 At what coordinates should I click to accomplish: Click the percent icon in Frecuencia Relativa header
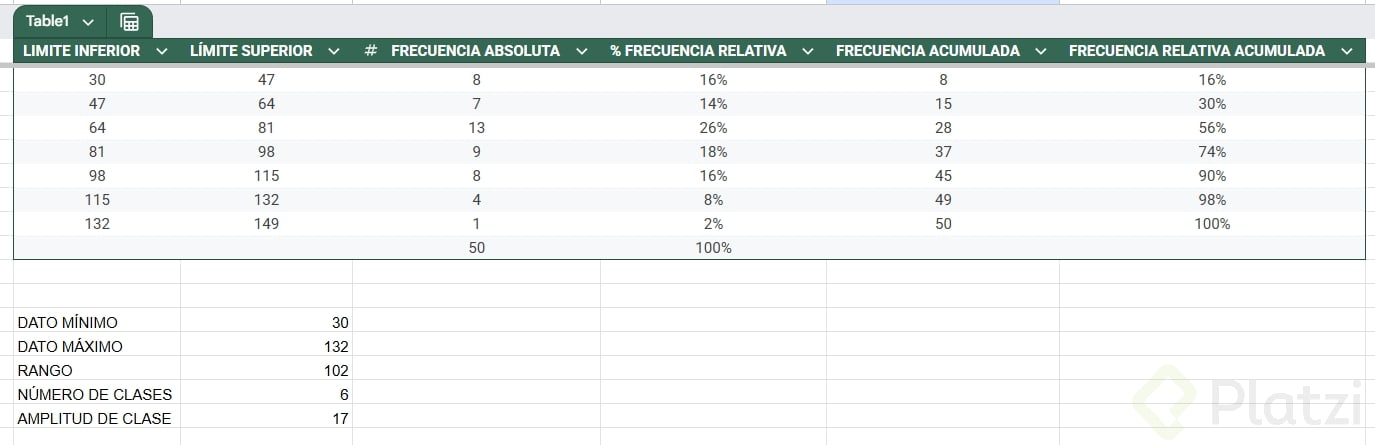tap(617, 51)
